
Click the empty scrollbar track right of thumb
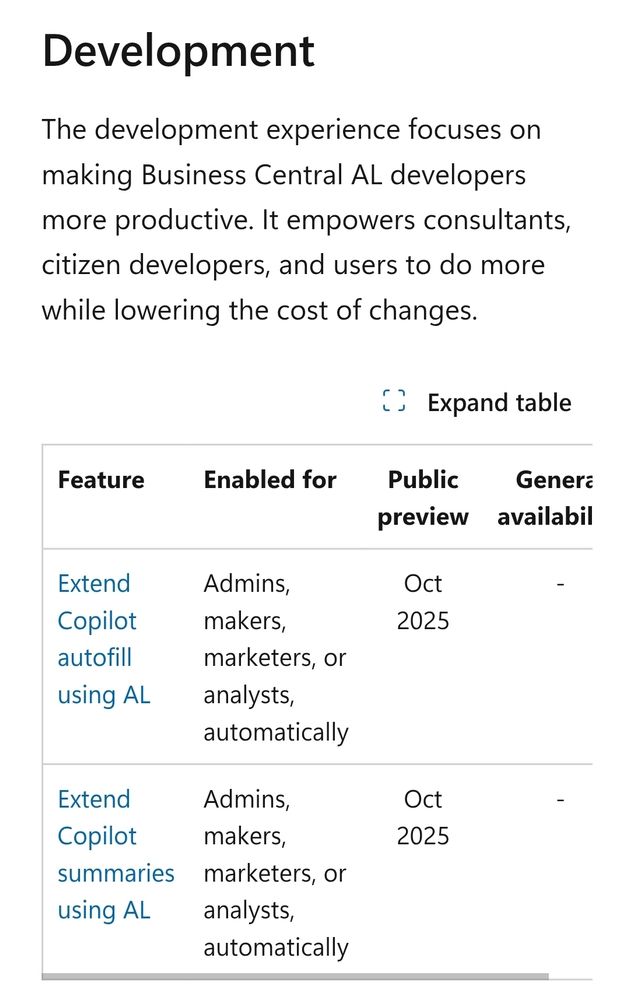[570, 976]
